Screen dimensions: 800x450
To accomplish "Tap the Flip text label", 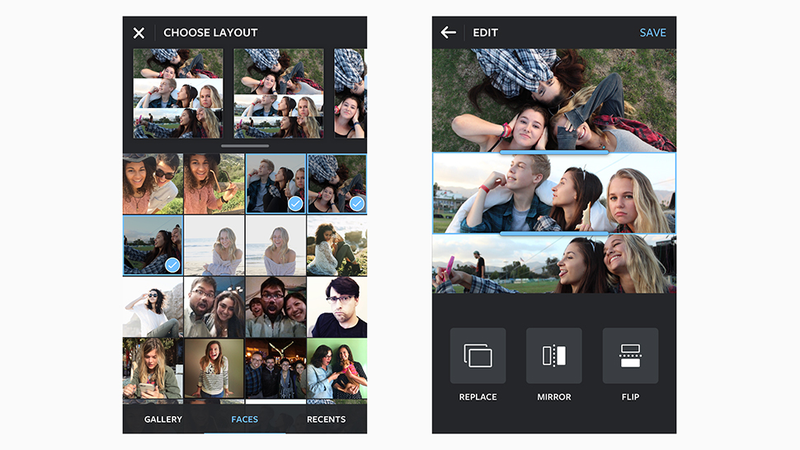I will click(x=630, y=397).
